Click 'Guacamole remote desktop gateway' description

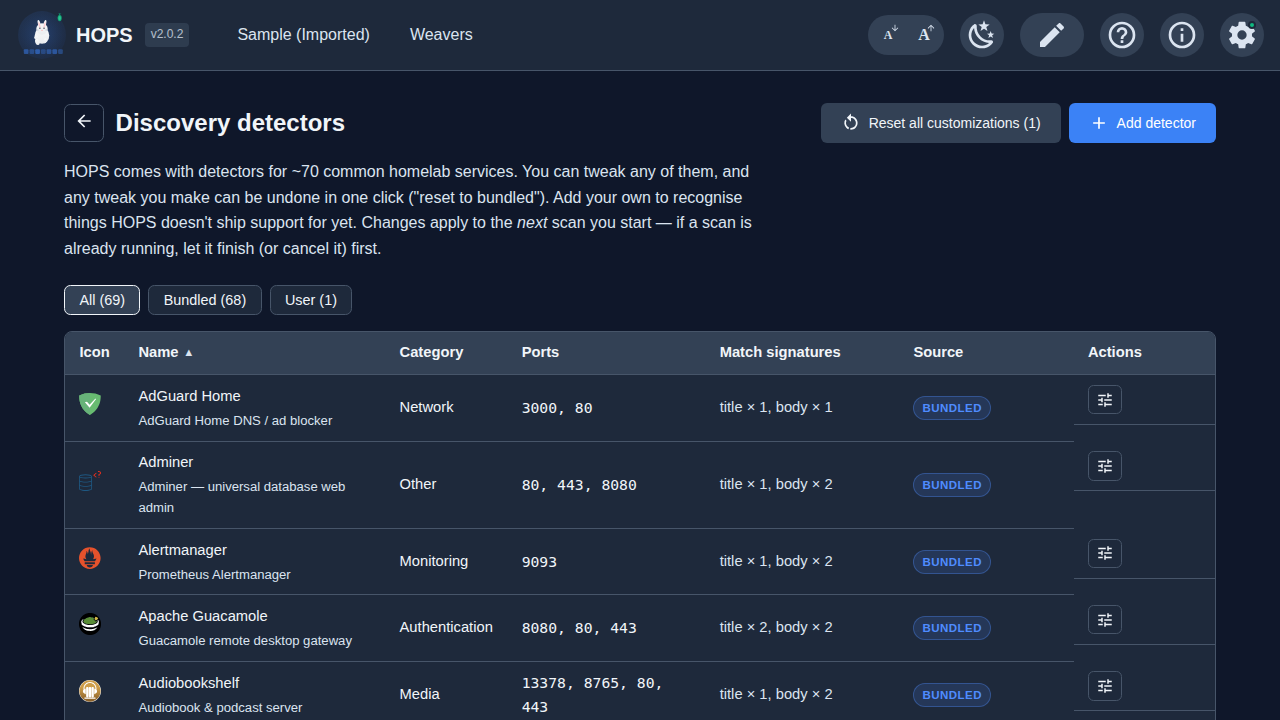[245, 640]
